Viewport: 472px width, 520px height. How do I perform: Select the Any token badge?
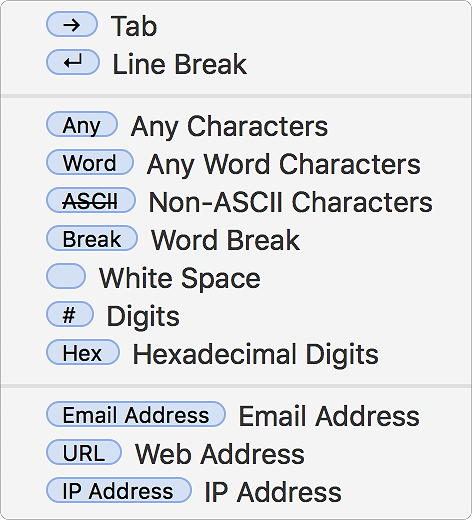82,124
